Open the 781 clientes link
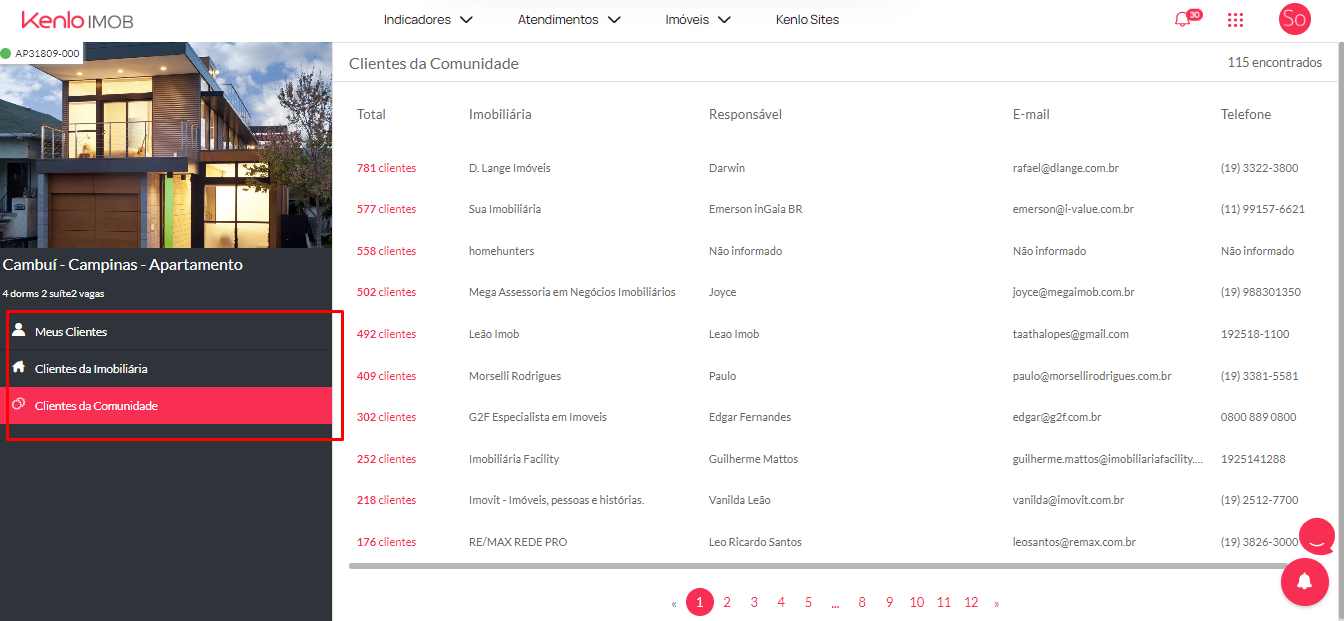This screenshot has width=1344, height=621. point(386,168)
